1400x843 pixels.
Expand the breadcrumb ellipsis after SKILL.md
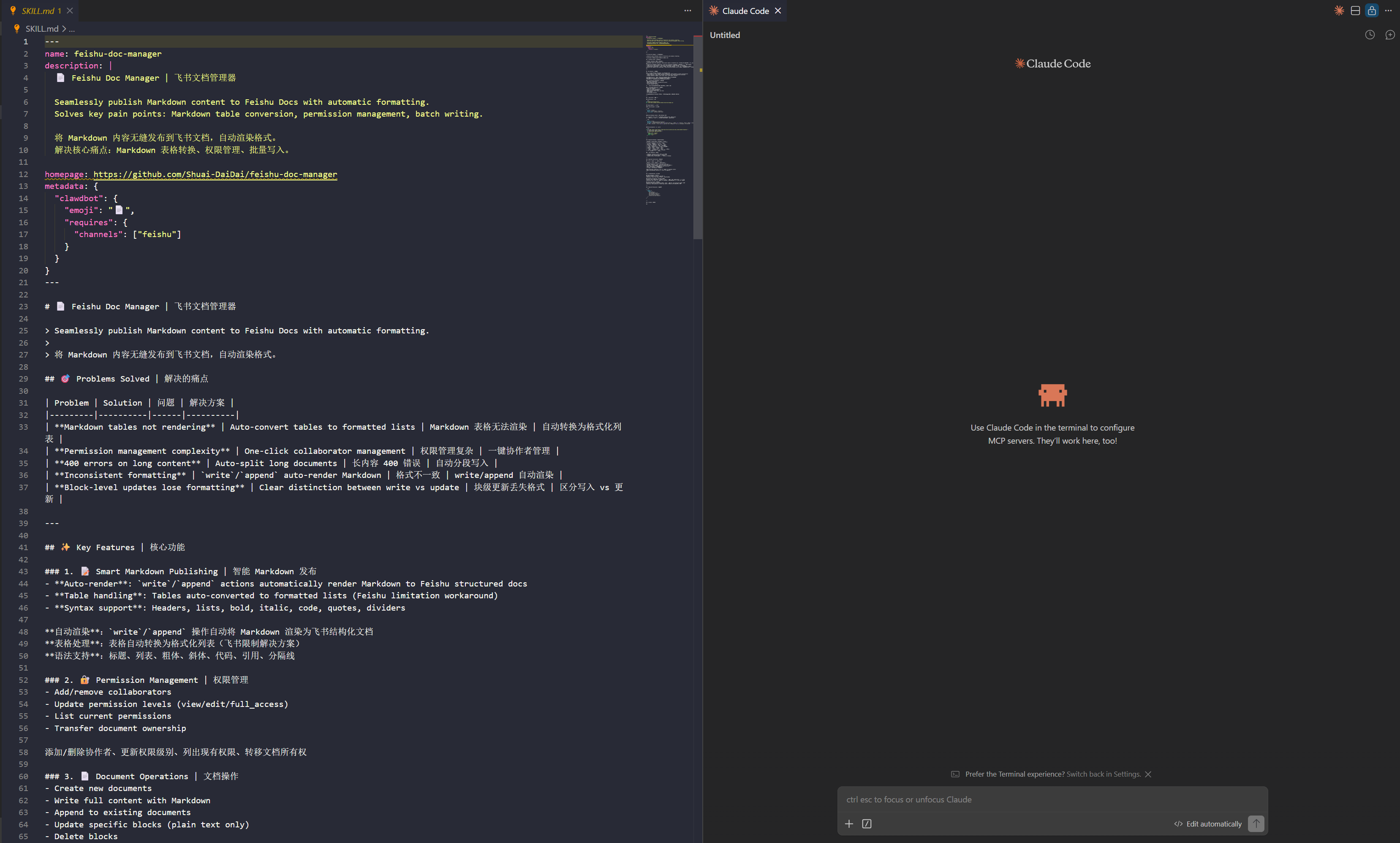[72, 29]
